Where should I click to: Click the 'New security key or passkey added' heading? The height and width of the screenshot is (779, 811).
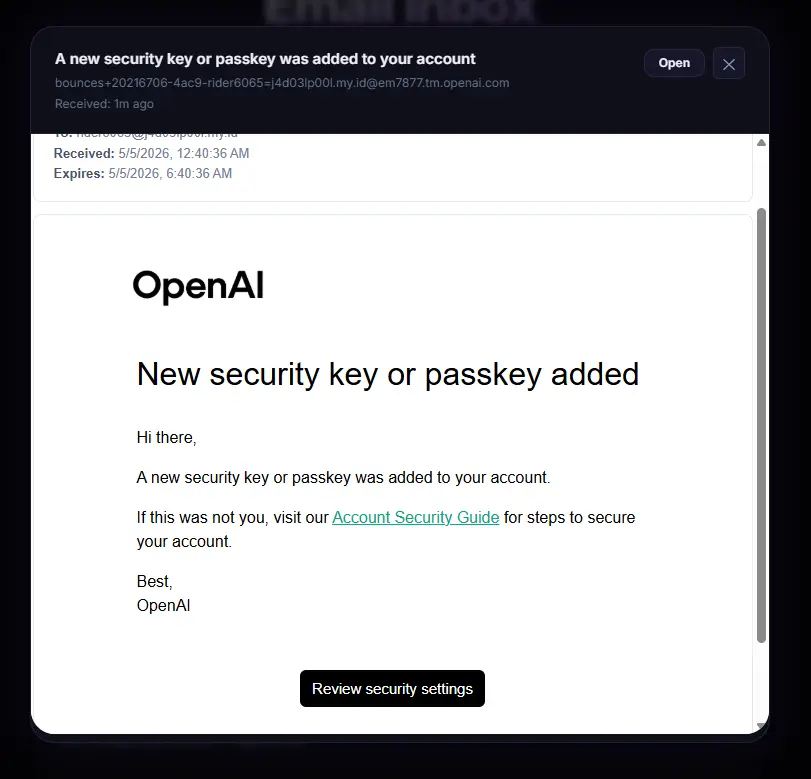[388, 374]
